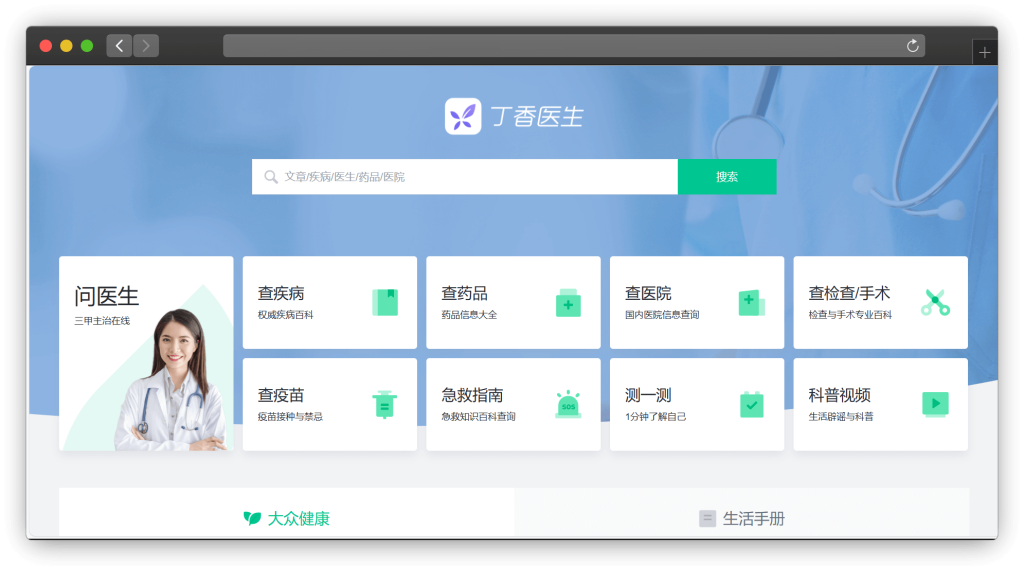Viewport: 1024px width, 566px height.
Task: Click the magnifier icon in search box
Action: [270, 177]
